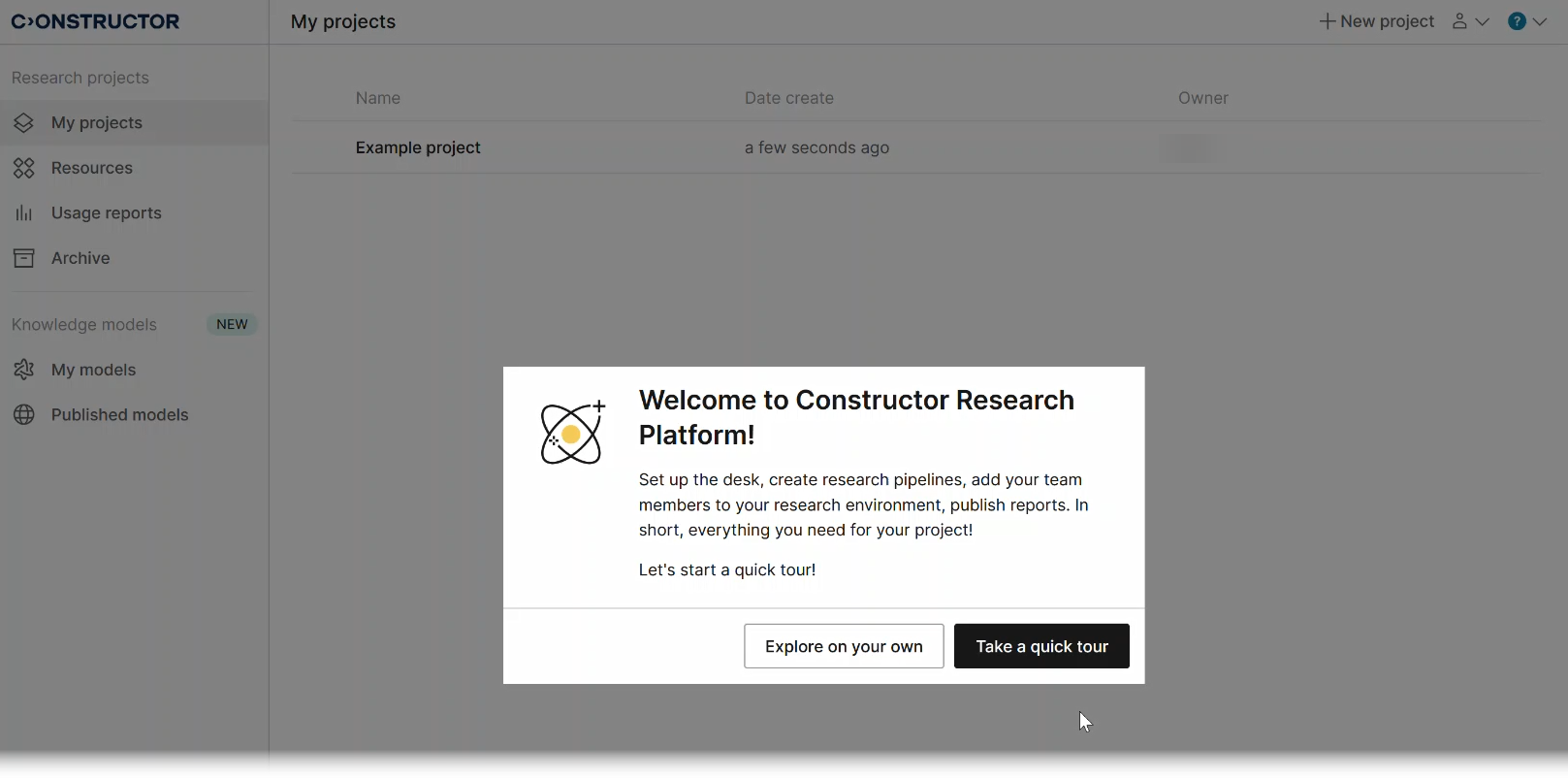
Task: Click the Date create column header
Action: click(x=789, y=98)
